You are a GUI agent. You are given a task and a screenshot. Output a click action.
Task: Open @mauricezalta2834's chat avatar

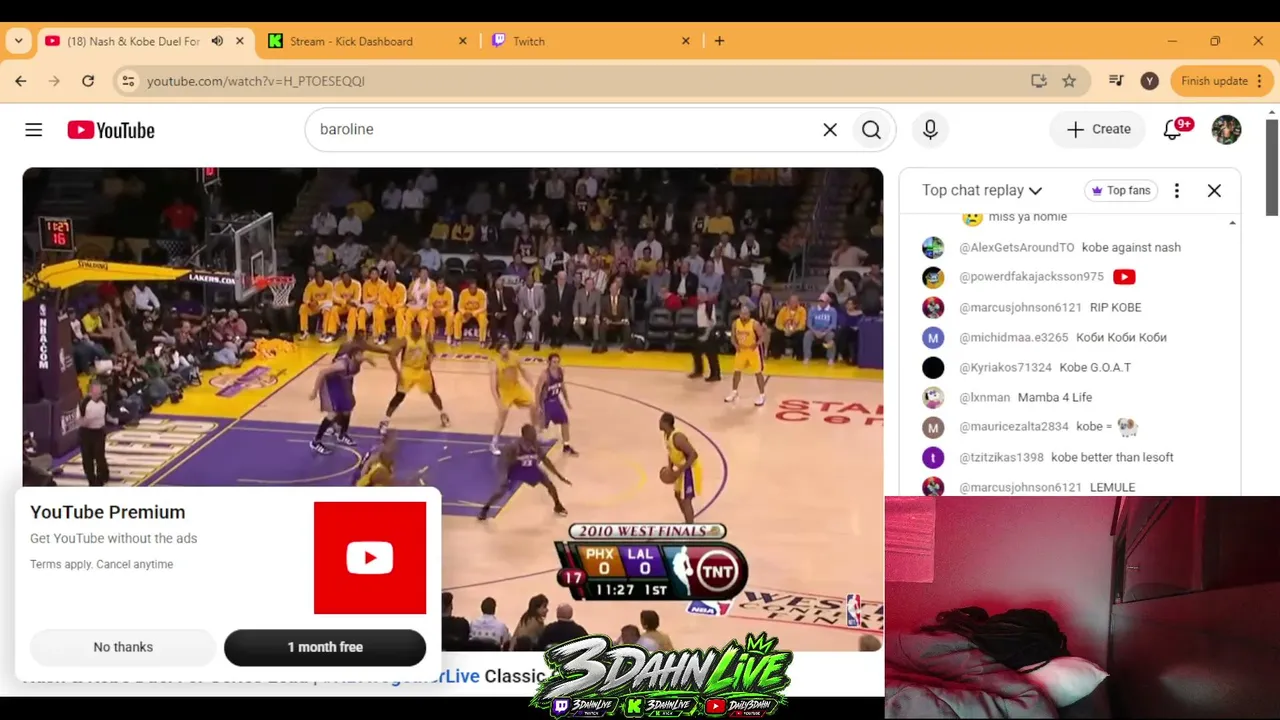(933, 428)
